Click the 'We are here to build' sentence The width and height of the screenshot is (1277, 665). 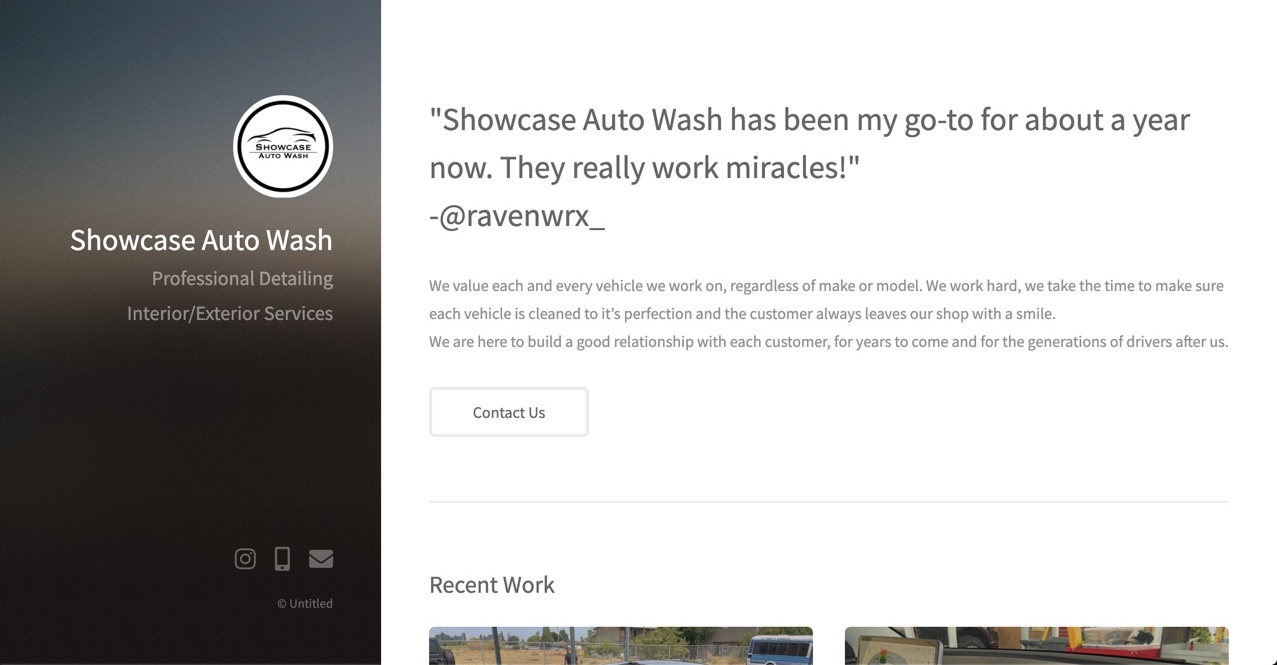pyautogui.click(x=828, y=341)
